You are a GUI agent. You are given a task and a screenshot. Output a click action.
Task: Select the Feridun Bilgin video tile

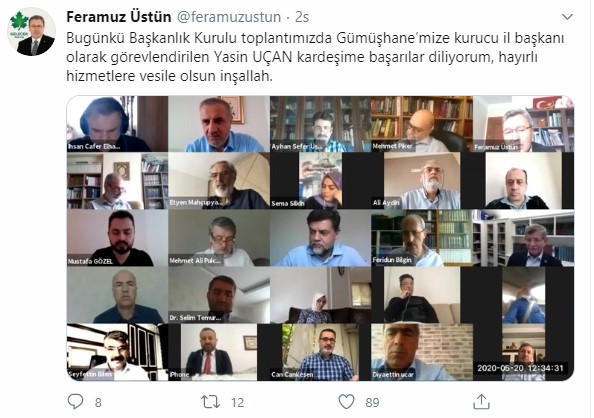(422, 238)
